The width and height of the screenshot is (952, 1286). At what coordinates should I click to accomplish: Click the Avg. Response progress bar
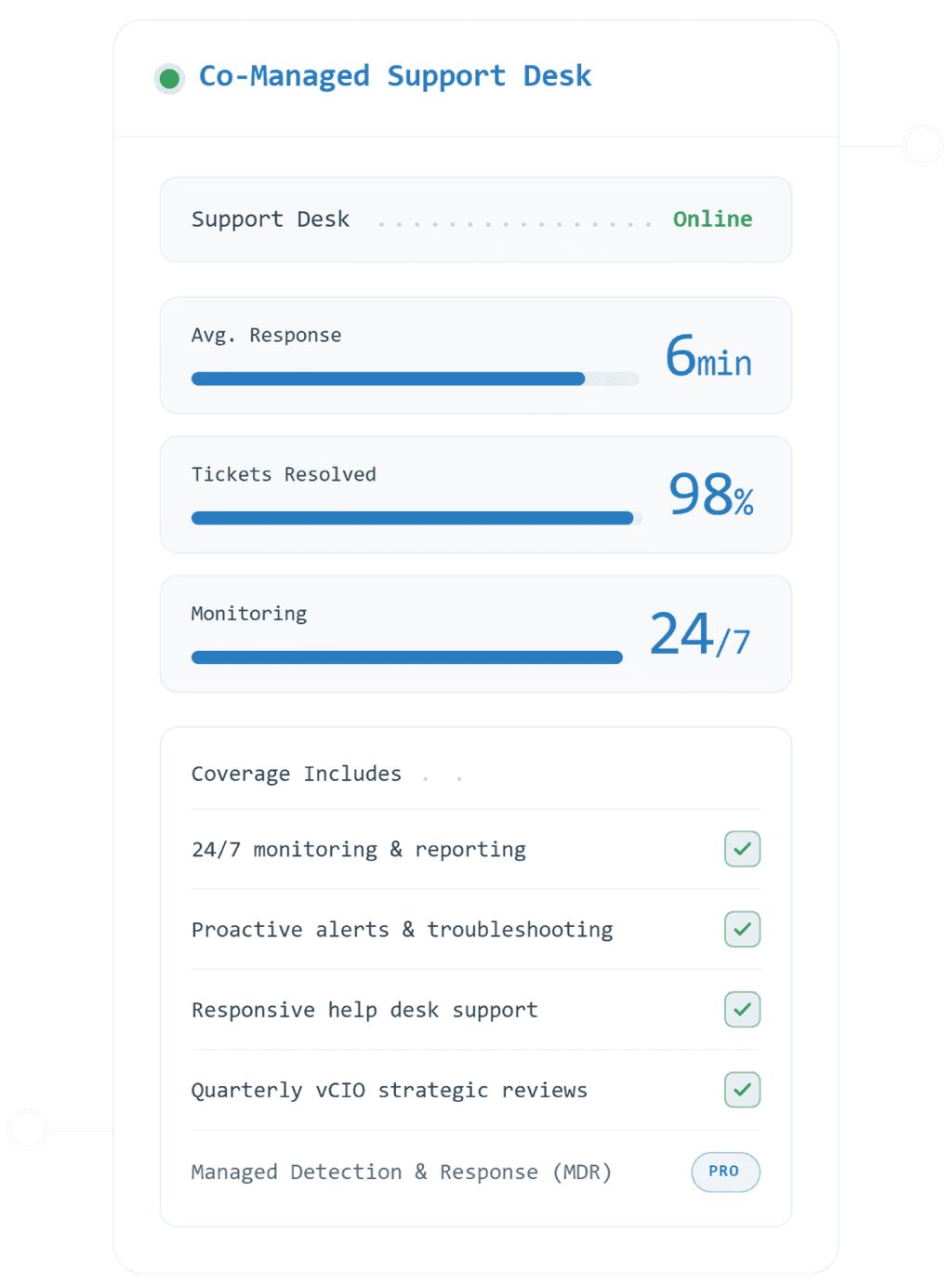point(416,378)
